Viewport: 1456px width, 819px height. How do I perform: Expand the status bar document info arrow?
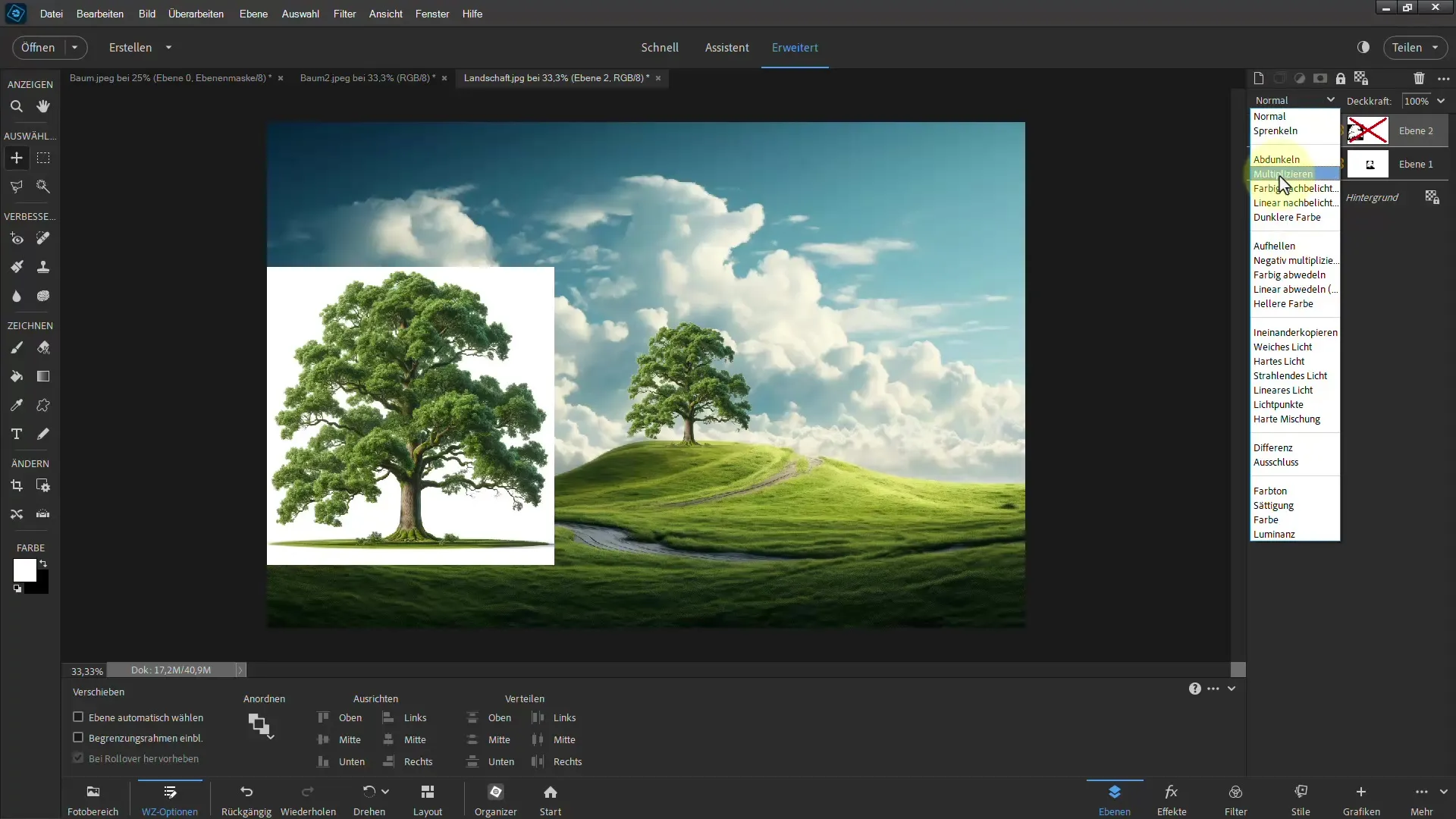(x=240, y=670)
